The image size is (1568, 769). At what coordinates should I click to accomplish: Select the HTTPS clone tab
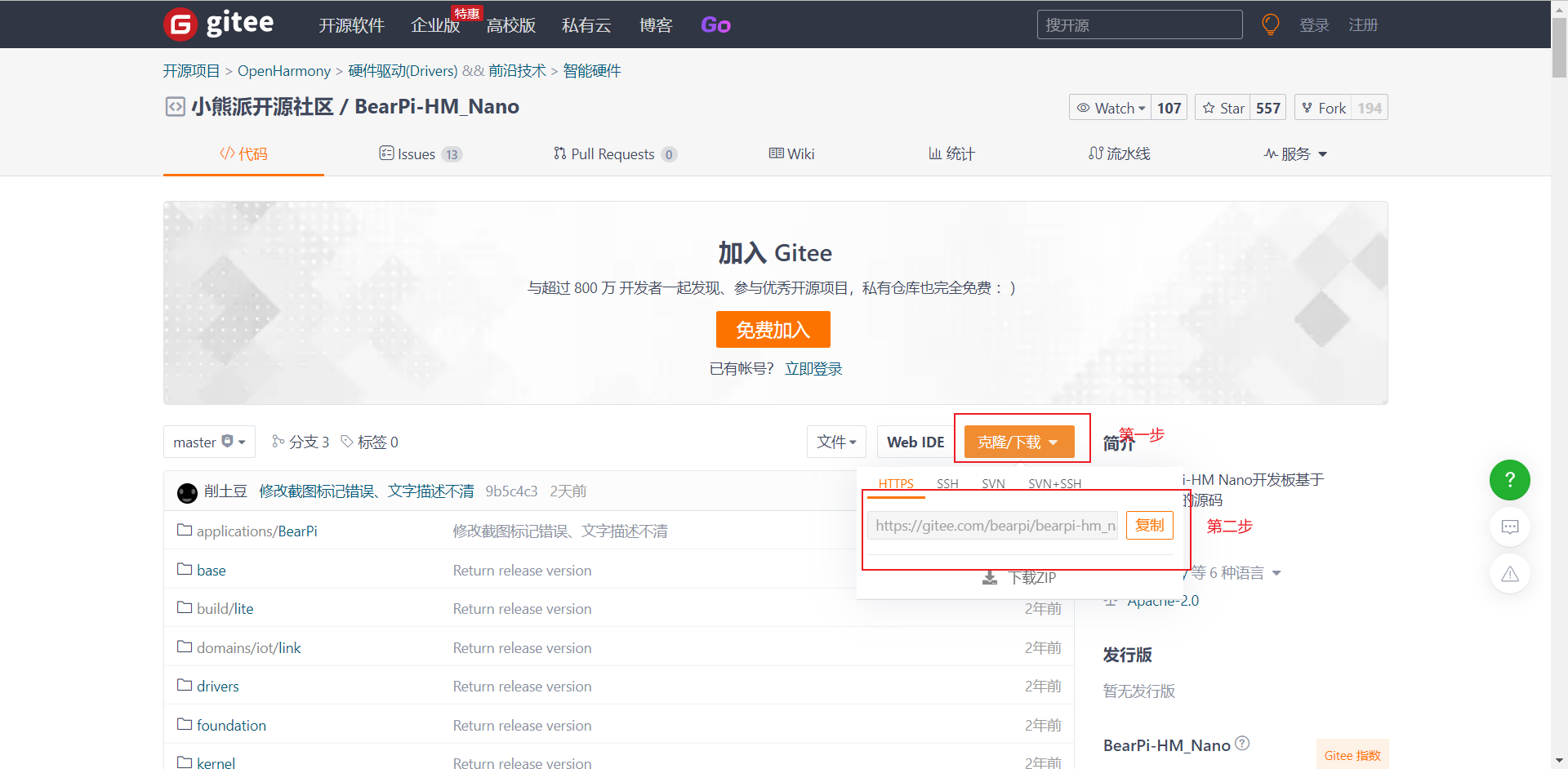pyautogui.click(x=896, y=483)
